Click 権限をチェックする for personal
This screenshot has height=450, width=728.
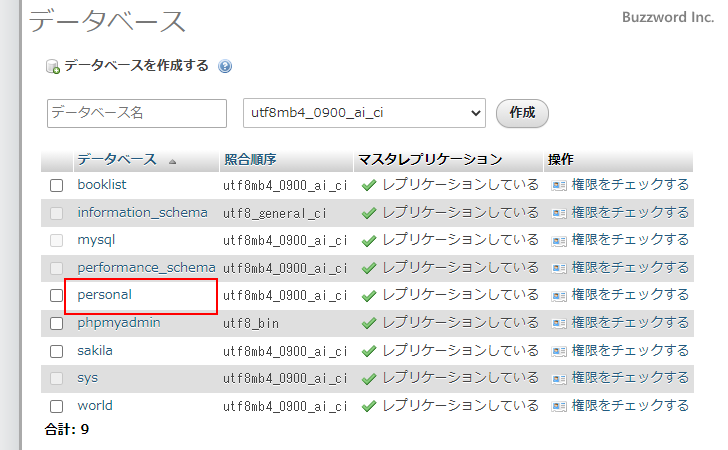pyautogui.click(x=630, y=295)
